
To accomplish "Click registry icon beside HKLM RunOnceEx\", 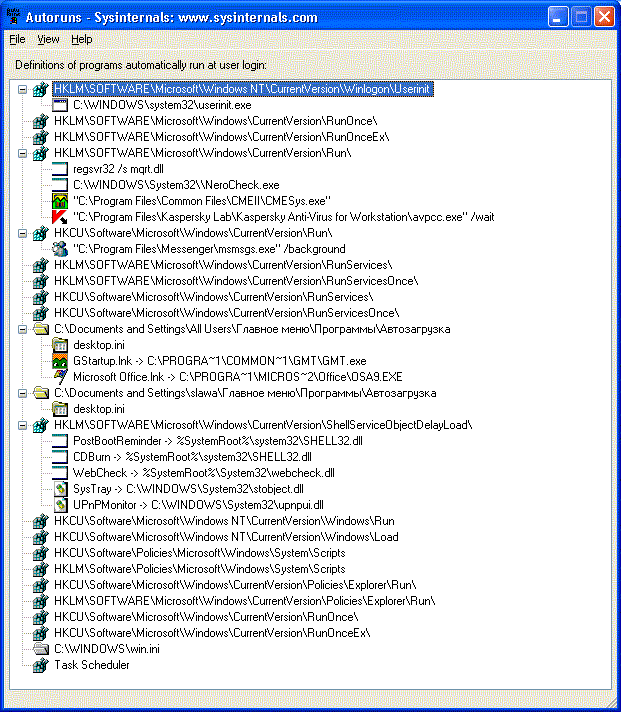I will [x=40, y=137].
